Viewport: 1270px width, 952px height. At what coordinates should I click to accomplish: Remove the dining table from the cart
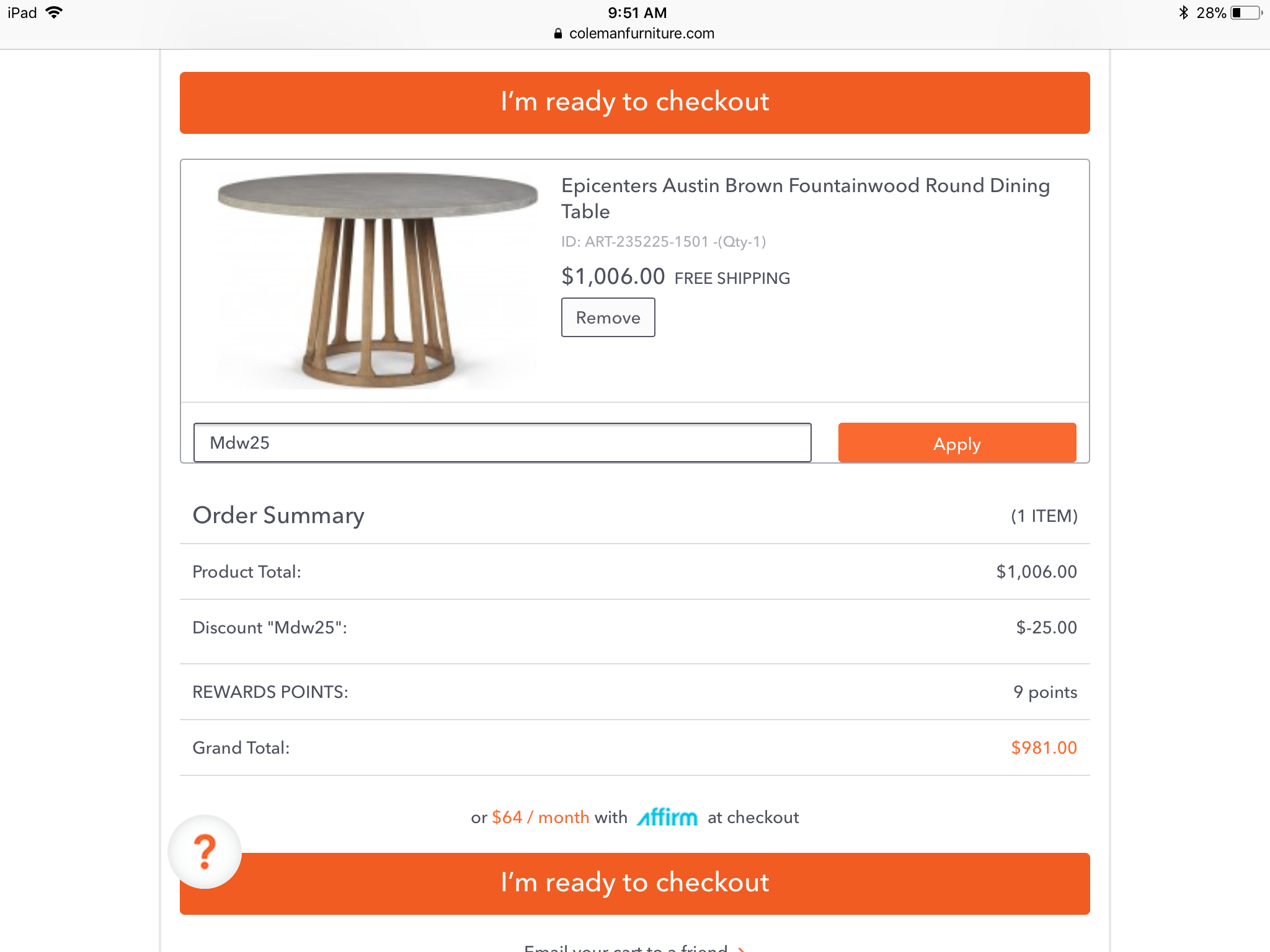click(608, 317)
